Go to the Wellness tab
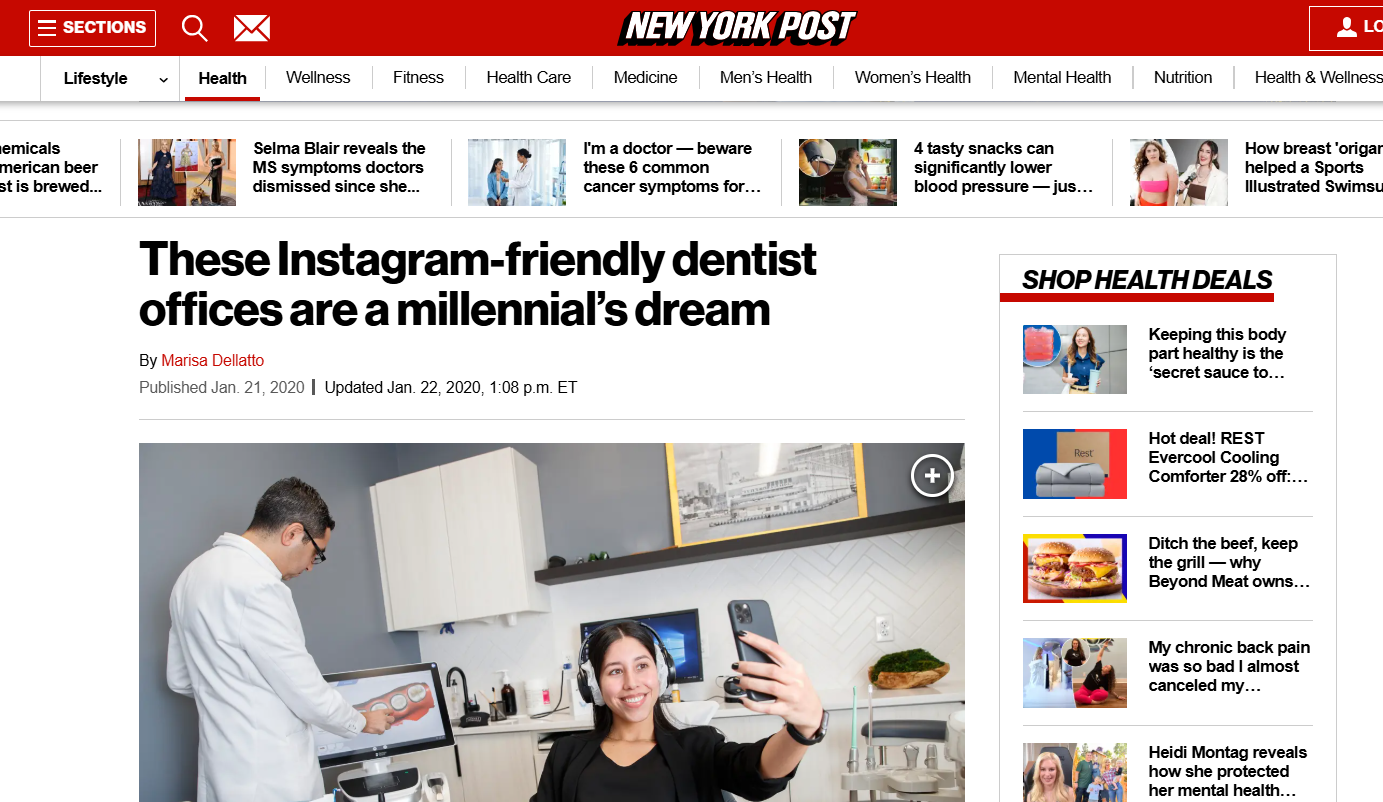This screenshot has width=1383, height=802. point(318,77)
